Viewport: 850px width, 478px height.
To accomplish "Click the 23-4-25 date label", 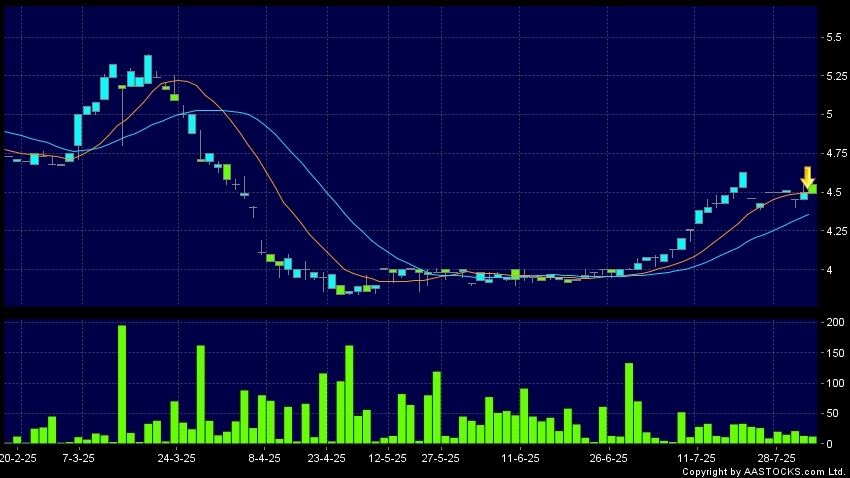I will tap(326, 458).
